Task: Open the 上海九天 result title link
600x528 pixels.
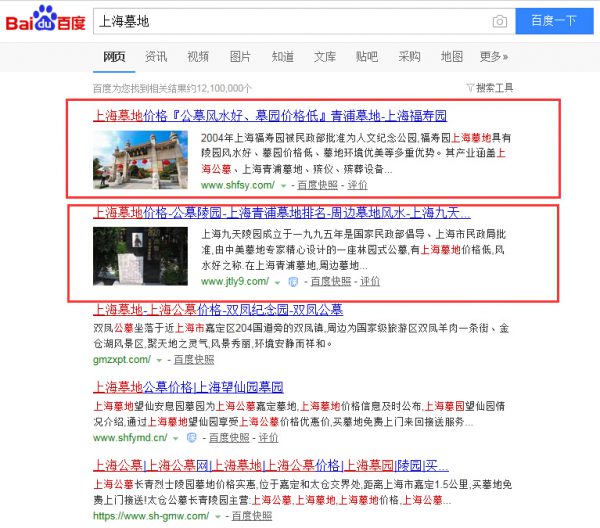Action: point(282,212)
